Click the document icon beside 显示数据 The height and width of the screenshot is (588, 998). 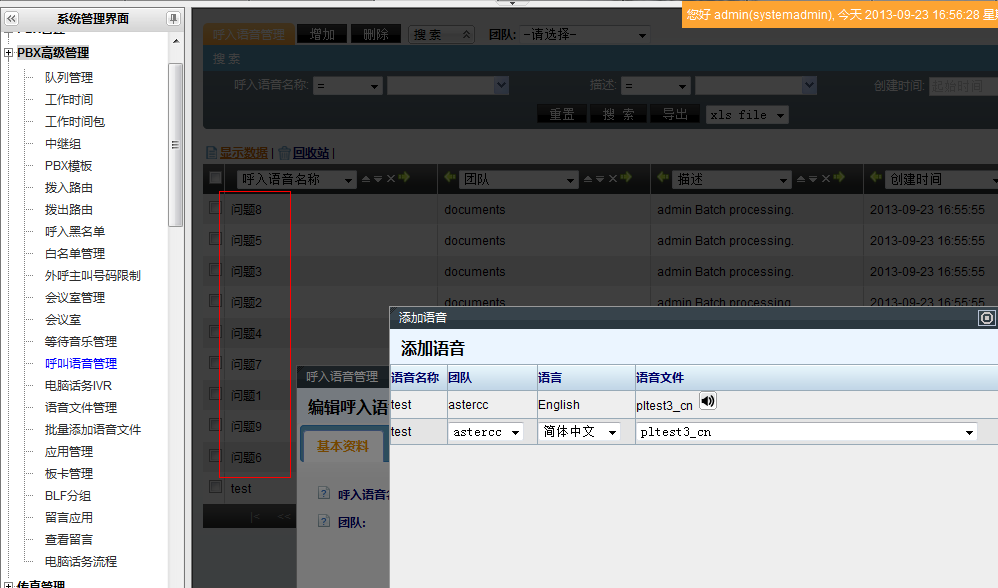[x=211, y=153]
